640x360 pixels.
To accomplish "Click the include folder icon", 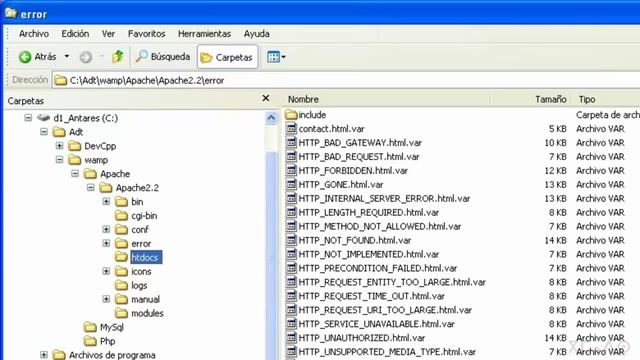I will click(291, 114).
